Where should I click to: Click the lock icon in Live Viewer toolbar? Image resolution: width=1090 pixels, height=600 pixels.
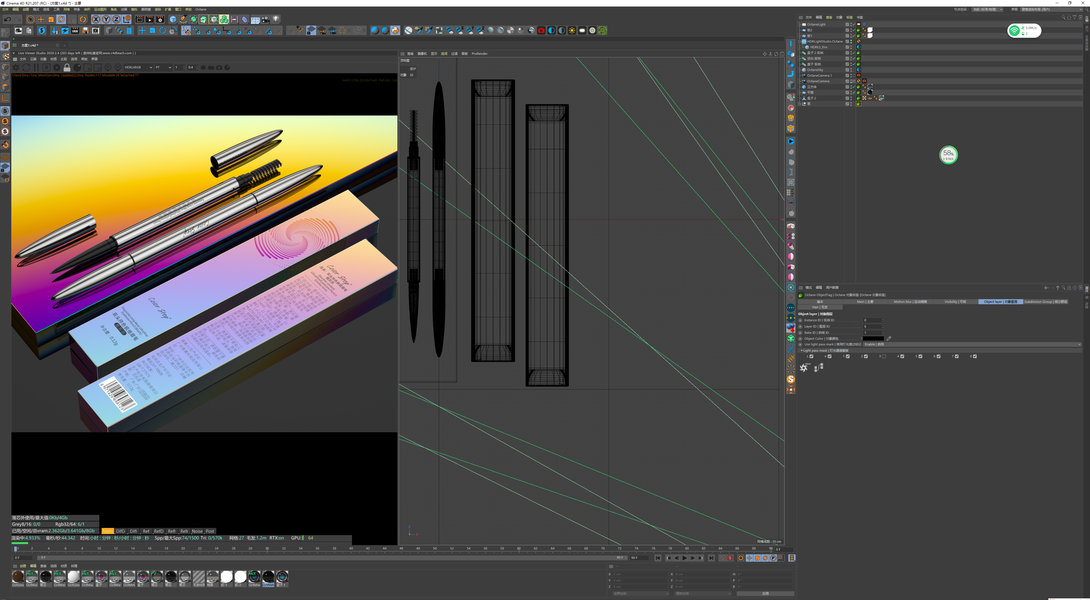pos(67,68)
